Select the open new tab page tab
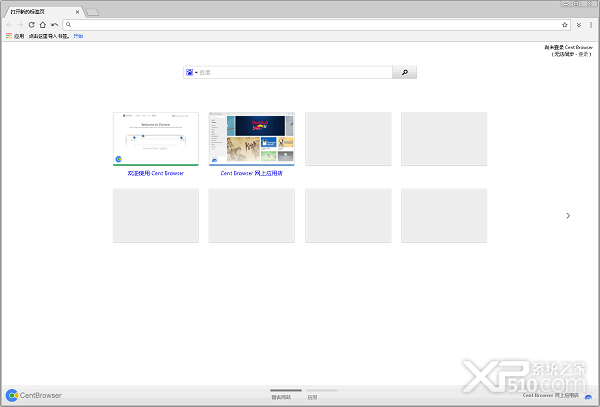Screen dimensions: 600x407 [x=42, y=12]
